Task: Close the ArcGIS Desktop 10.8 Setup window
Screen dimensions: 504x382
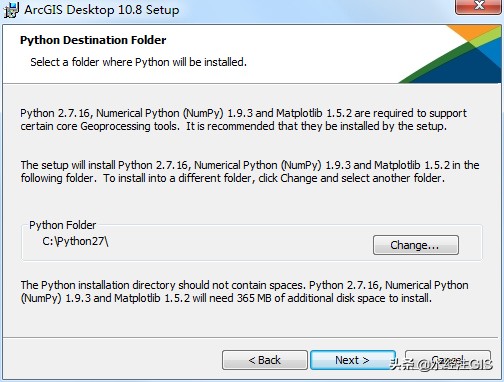Action: pyautogui.click(x=479, y=6)
